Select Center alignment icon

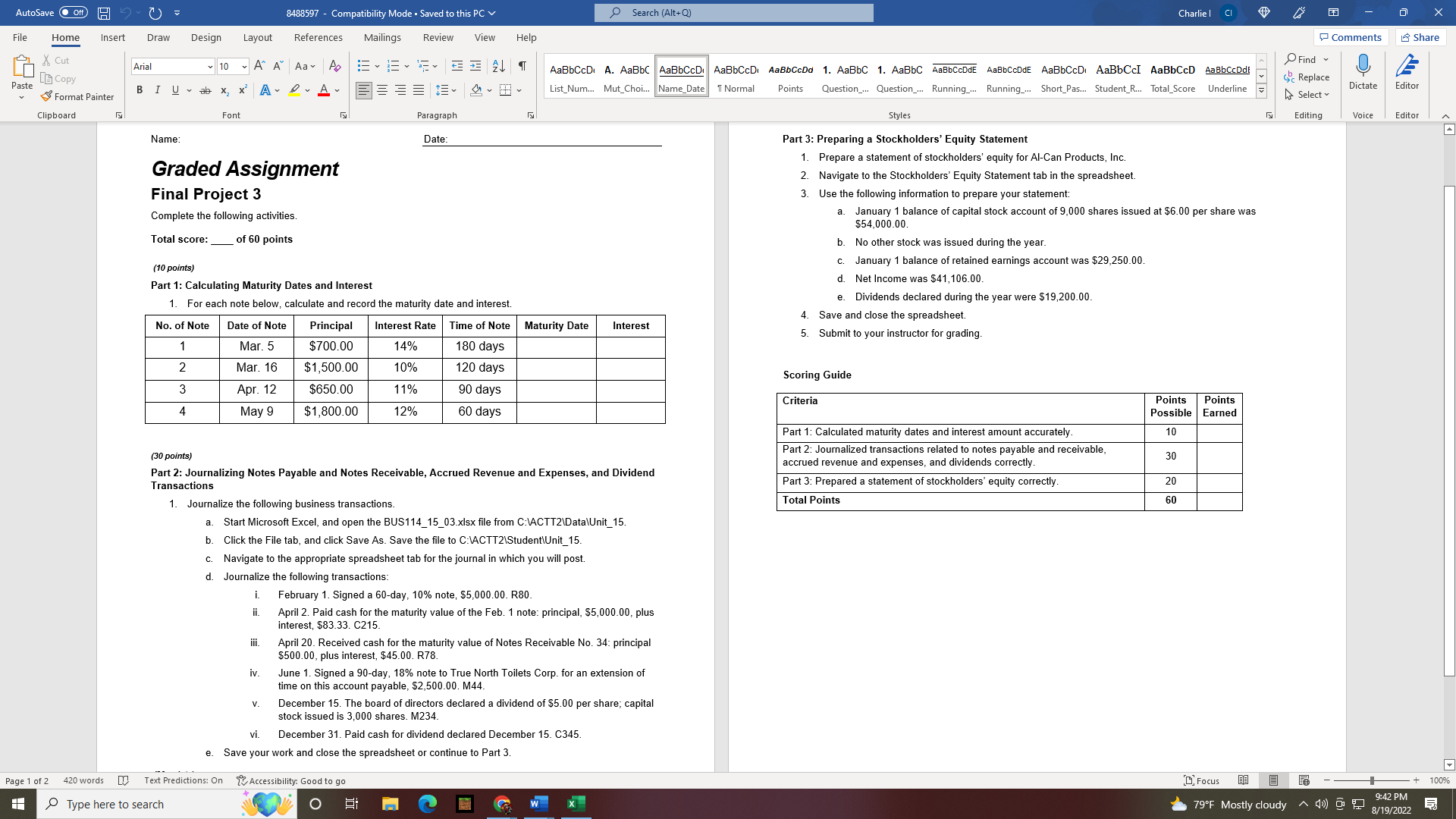click(382, 90)
